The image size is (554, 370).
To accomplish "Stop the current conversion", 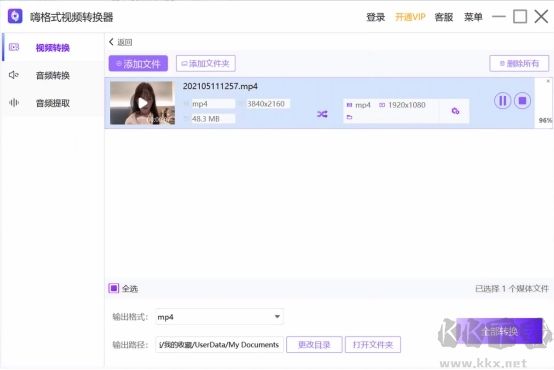I will [522, 101].
